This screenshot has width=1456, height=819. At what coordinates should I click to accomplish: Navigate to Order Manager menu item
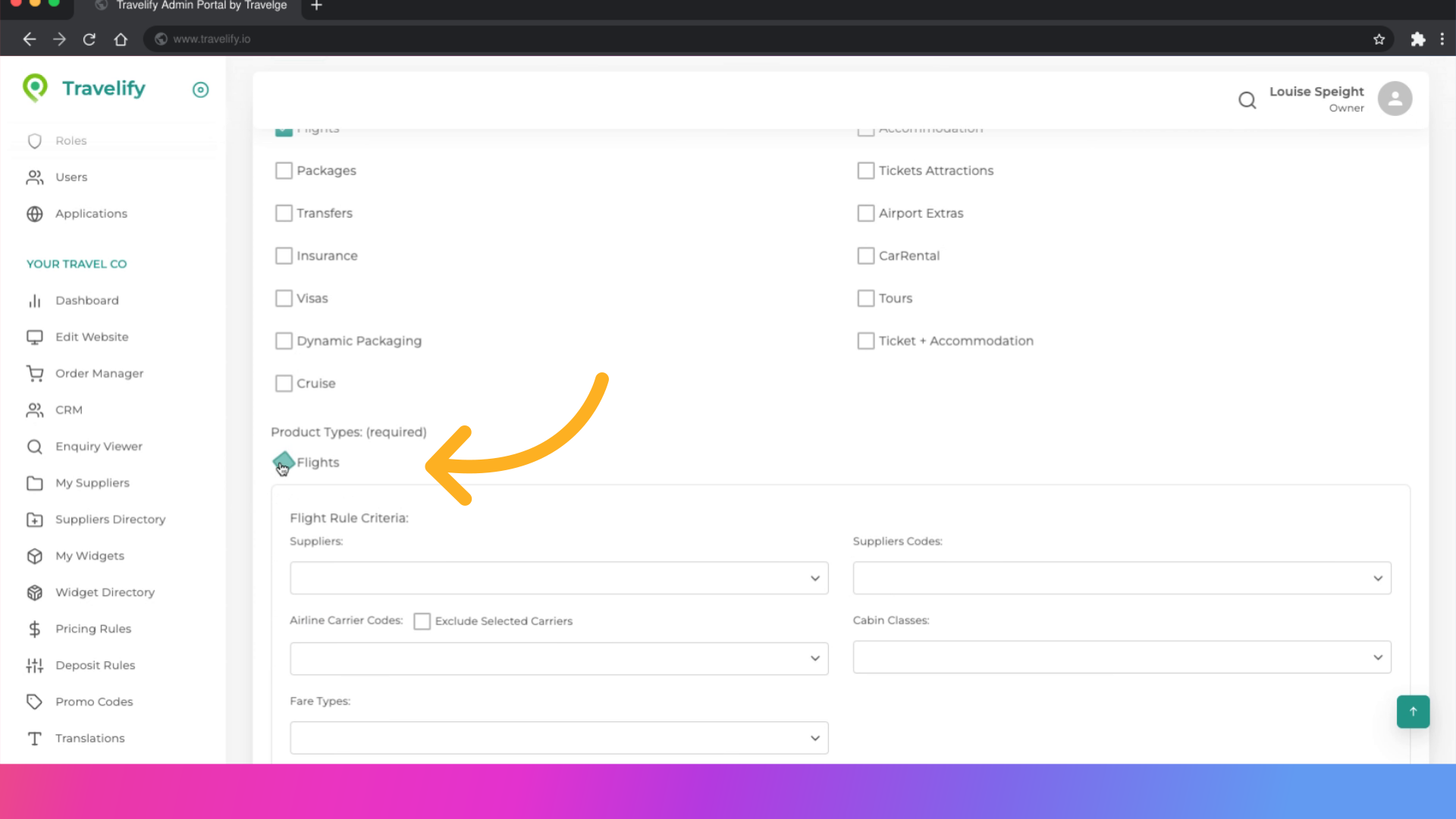coord(99,373)
